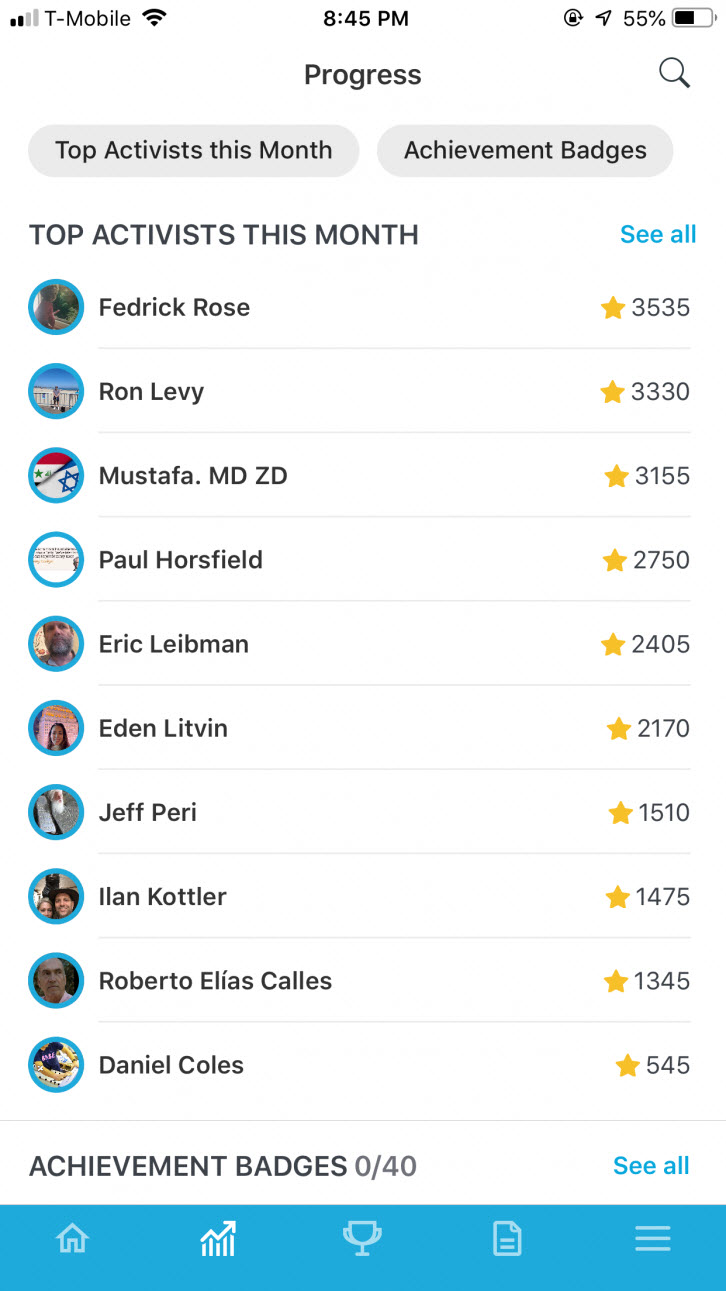Open the document page icon
The image size is (726, 1291).
click(x=508, y=1240)
